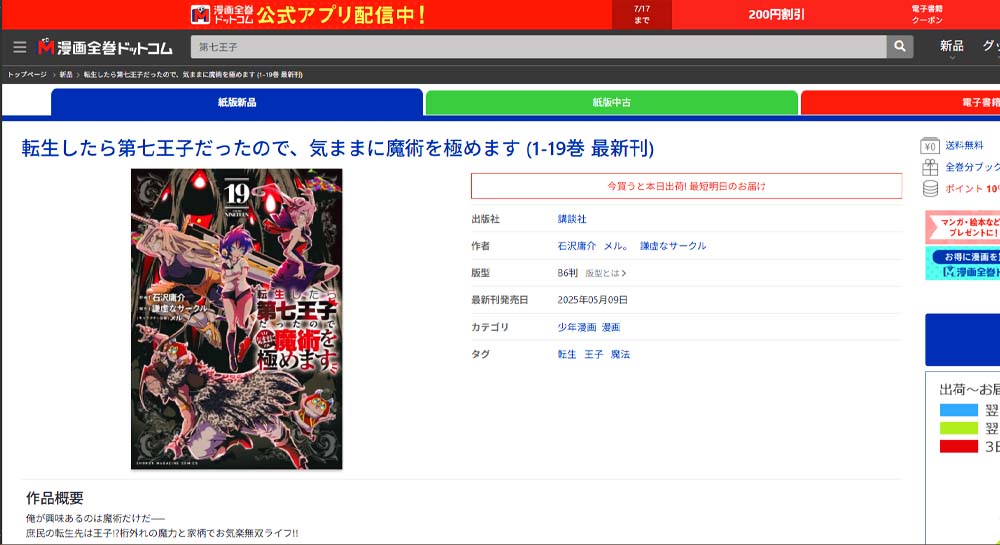Open publisher 講談社 link
The width and height of the screenshot is (1000, 545).
coord(572,219)
